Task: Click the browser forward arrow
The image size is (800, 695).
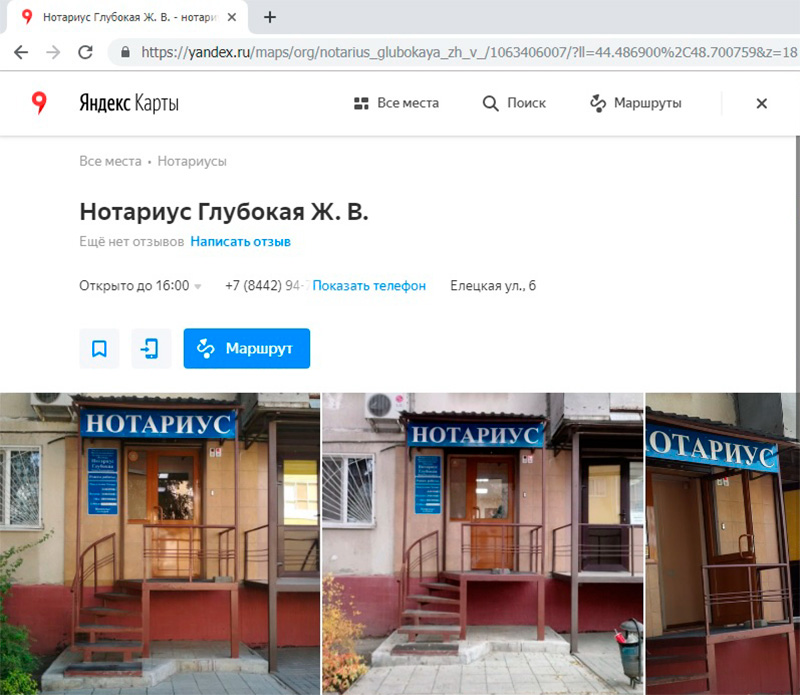Action: pos(53,52)
